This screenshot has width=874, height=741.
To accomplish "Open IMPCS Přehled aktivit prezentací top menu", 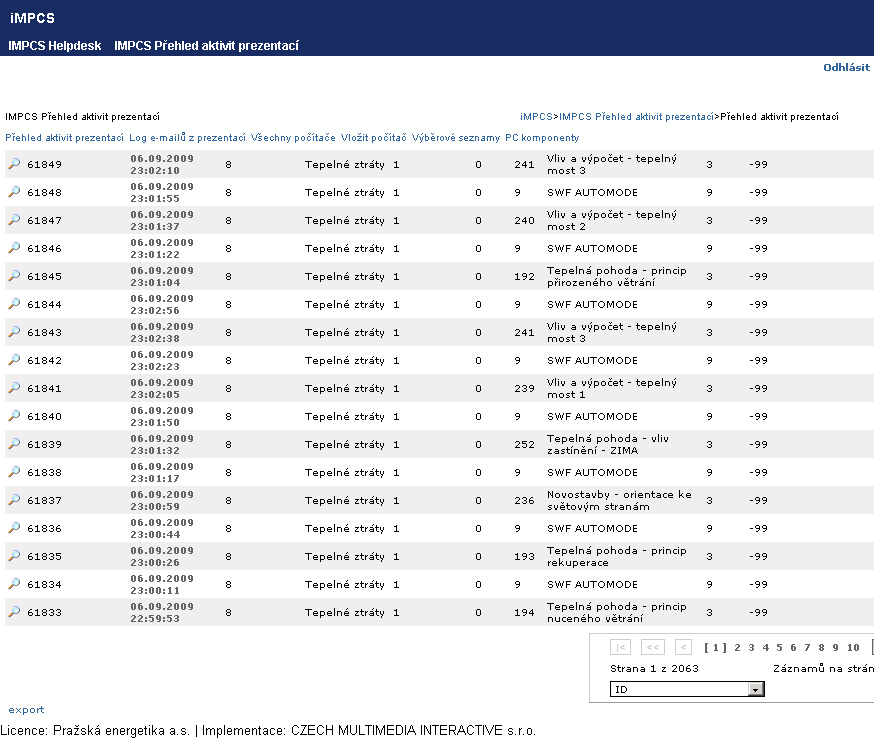I will coord(206,46).
